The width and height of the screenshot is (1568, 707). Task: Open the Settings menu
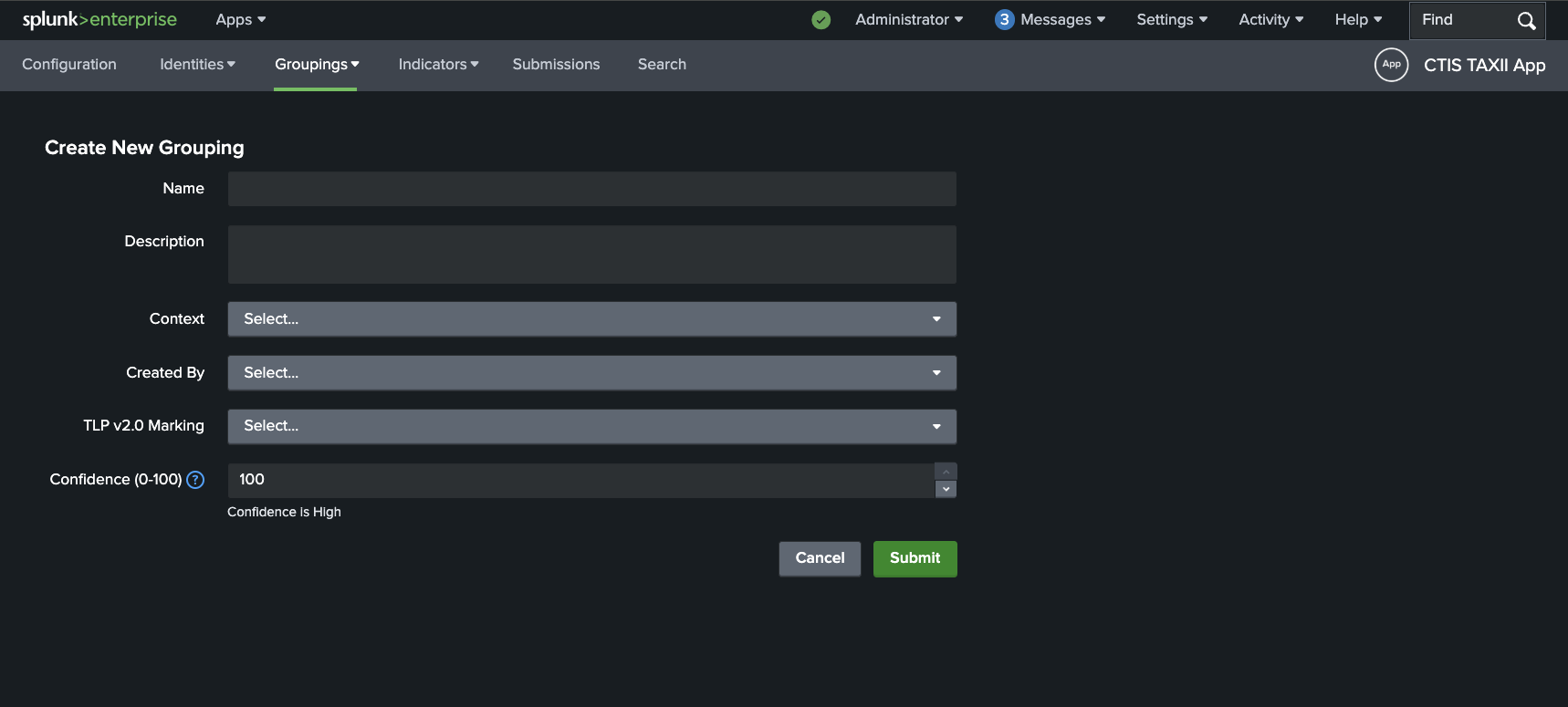tap(1171, 20)
